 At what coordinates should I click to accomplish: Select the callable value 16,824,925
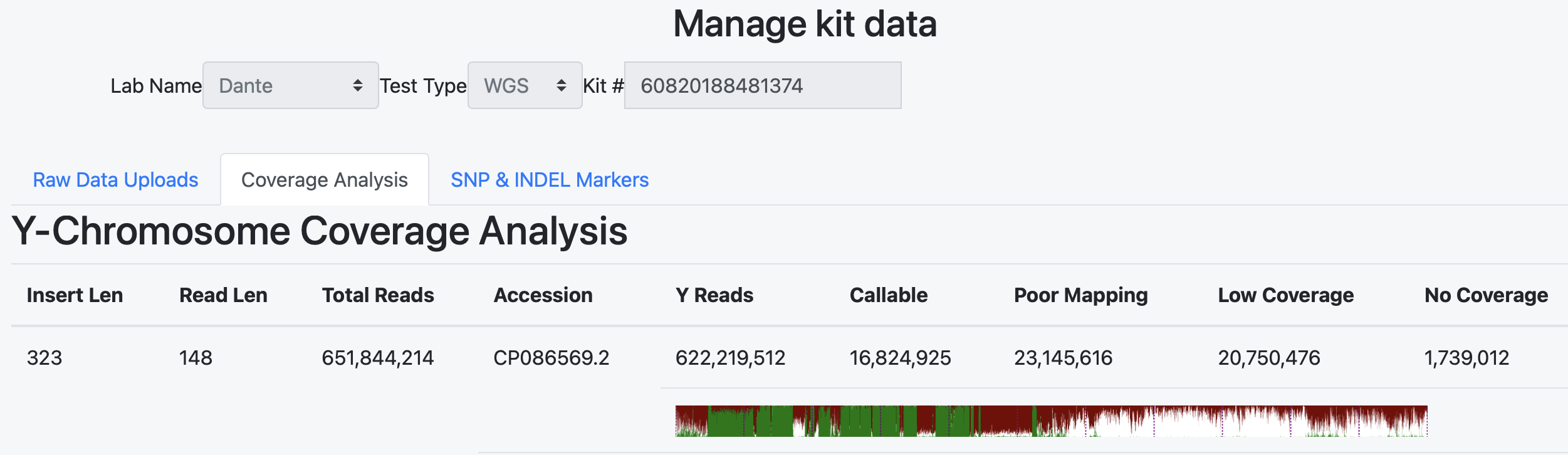tap(901, 358)
